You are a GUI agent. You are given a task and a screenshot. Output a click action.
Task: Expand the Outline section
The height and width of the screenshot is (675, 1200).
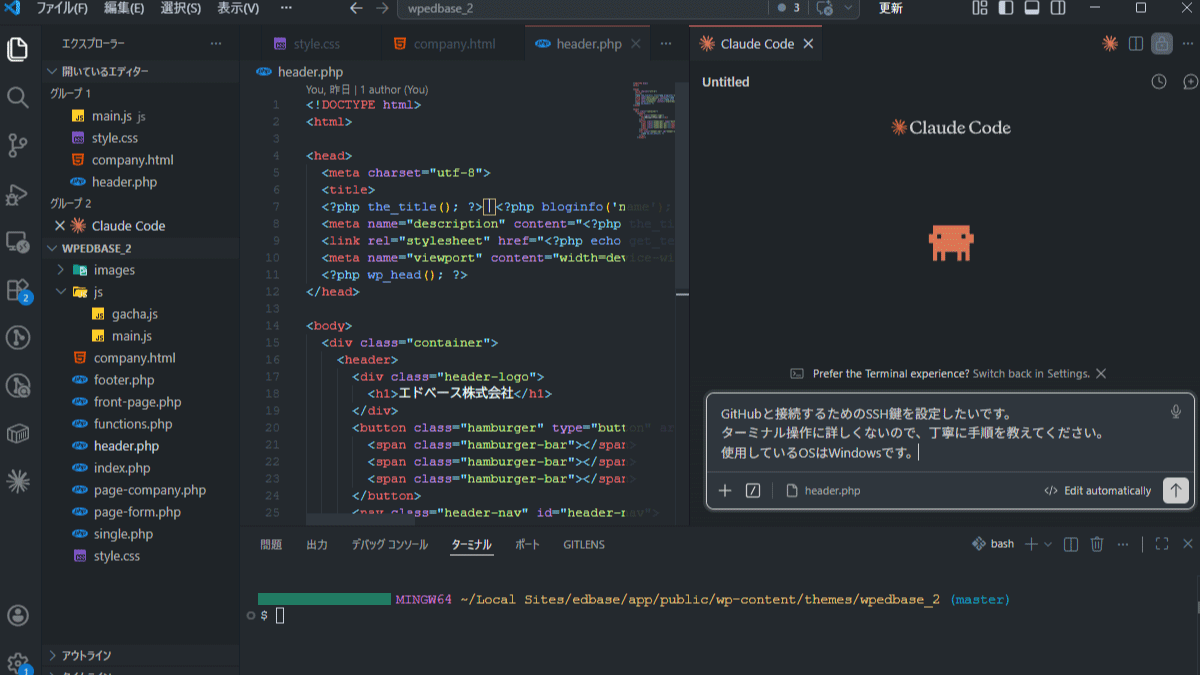[x=141, y=656]
